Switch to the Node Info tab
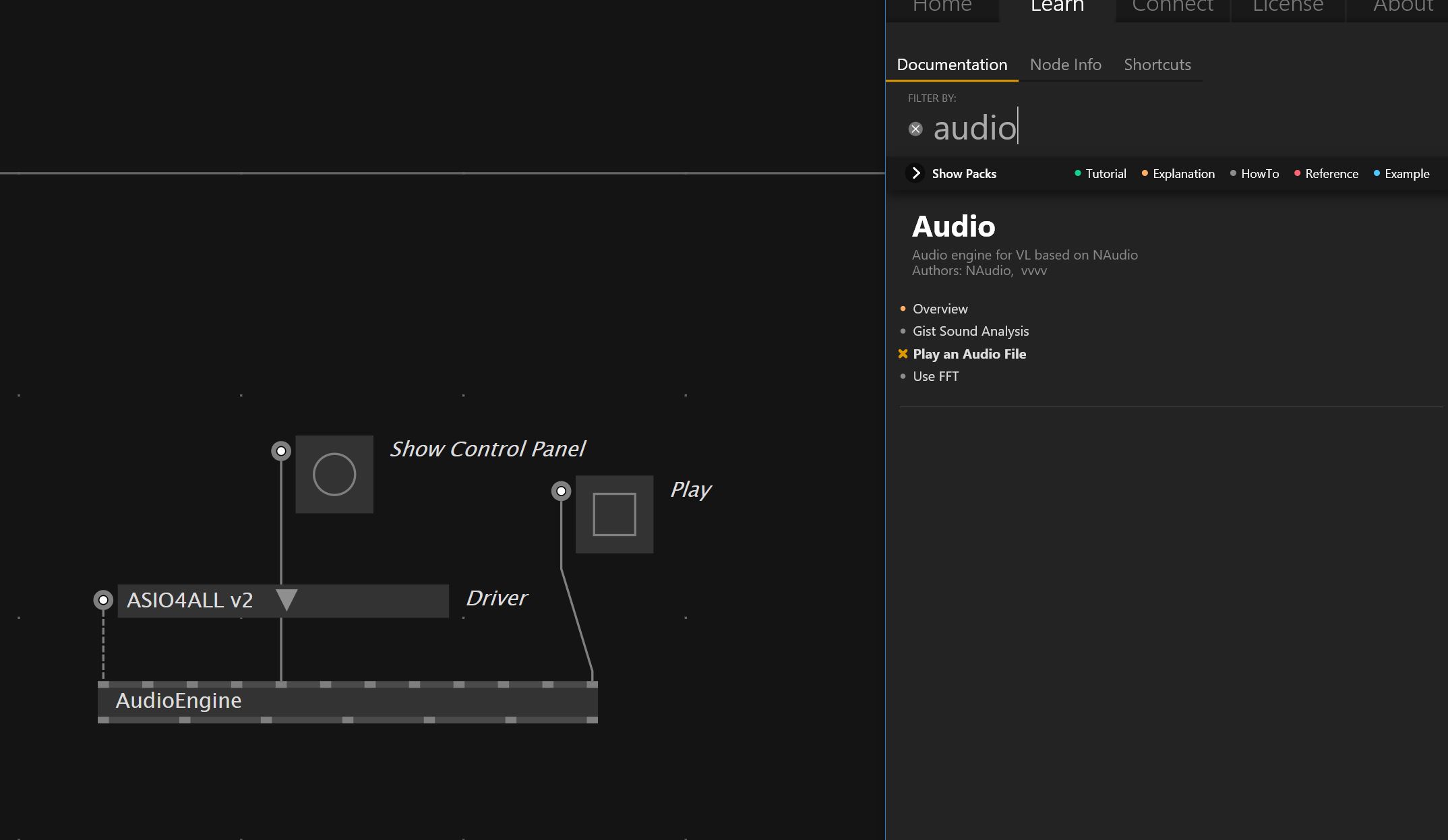 pos(1065,65)
